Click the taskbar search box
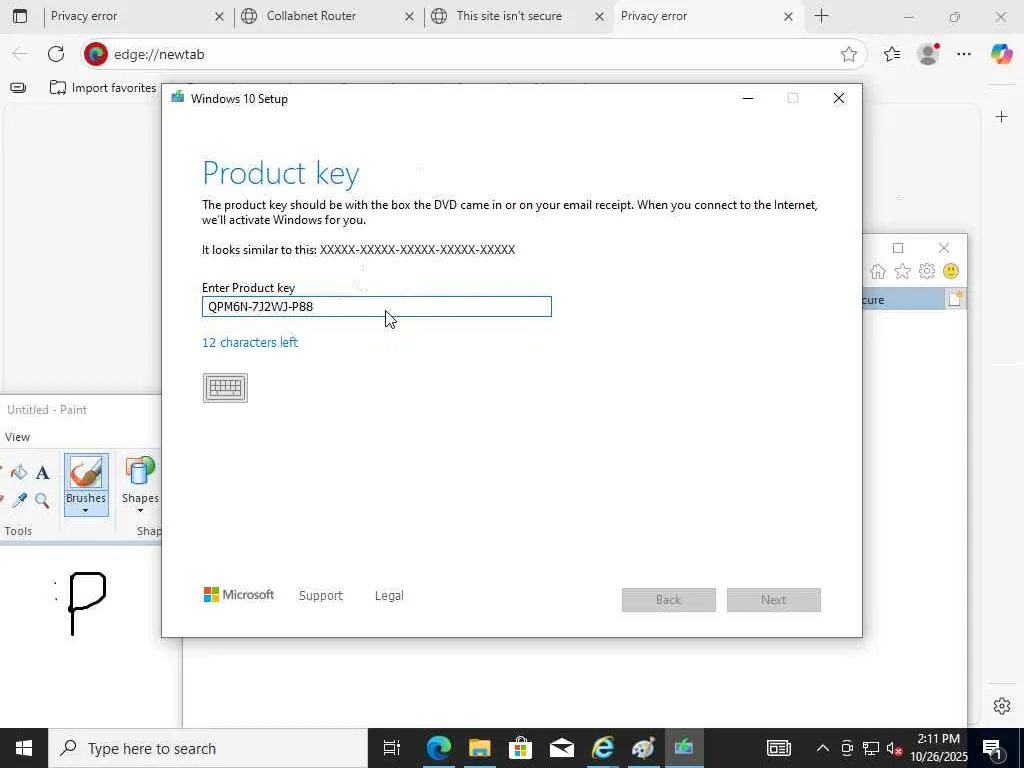 click(x=208, y=748)
